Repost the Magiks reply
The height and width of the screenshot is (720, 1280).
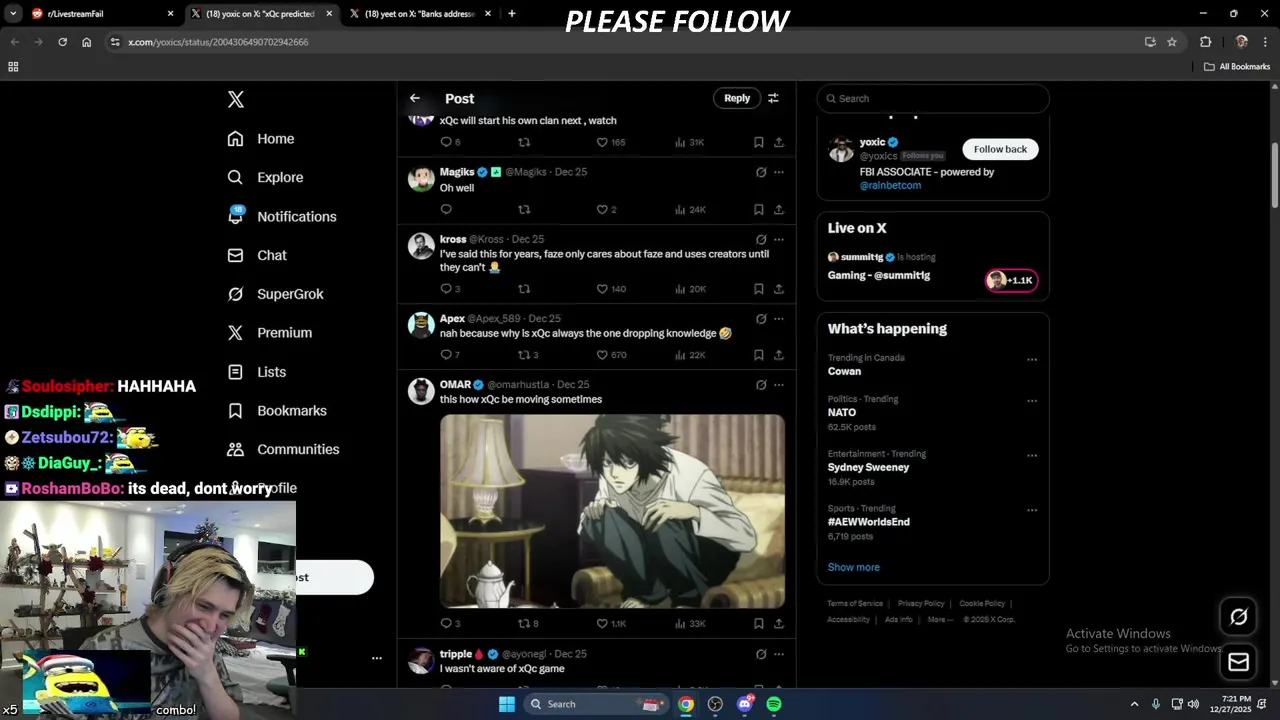[524, 209]
